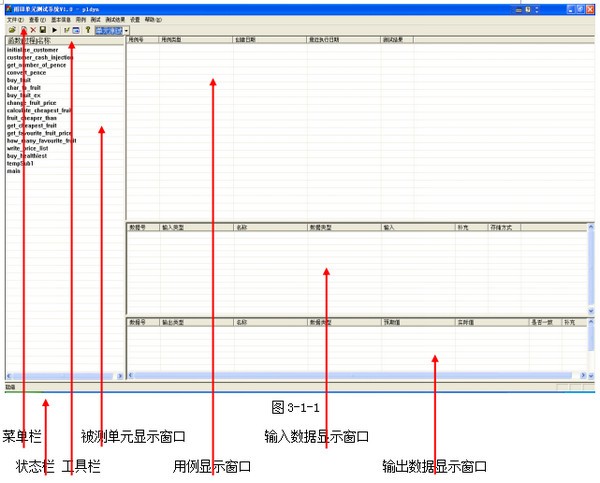Click the save floppy disk icon
The height and width of the screenshot is (483, 600).
point(42,30)
